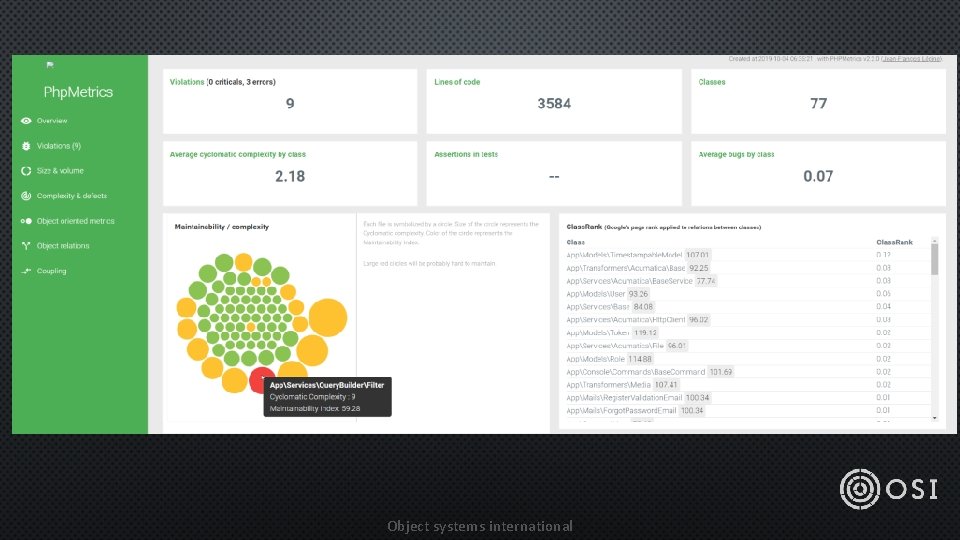Click the 2.18 complexity value
The width and height of the screenshot is (960, 540).
(x=290, y=176)
